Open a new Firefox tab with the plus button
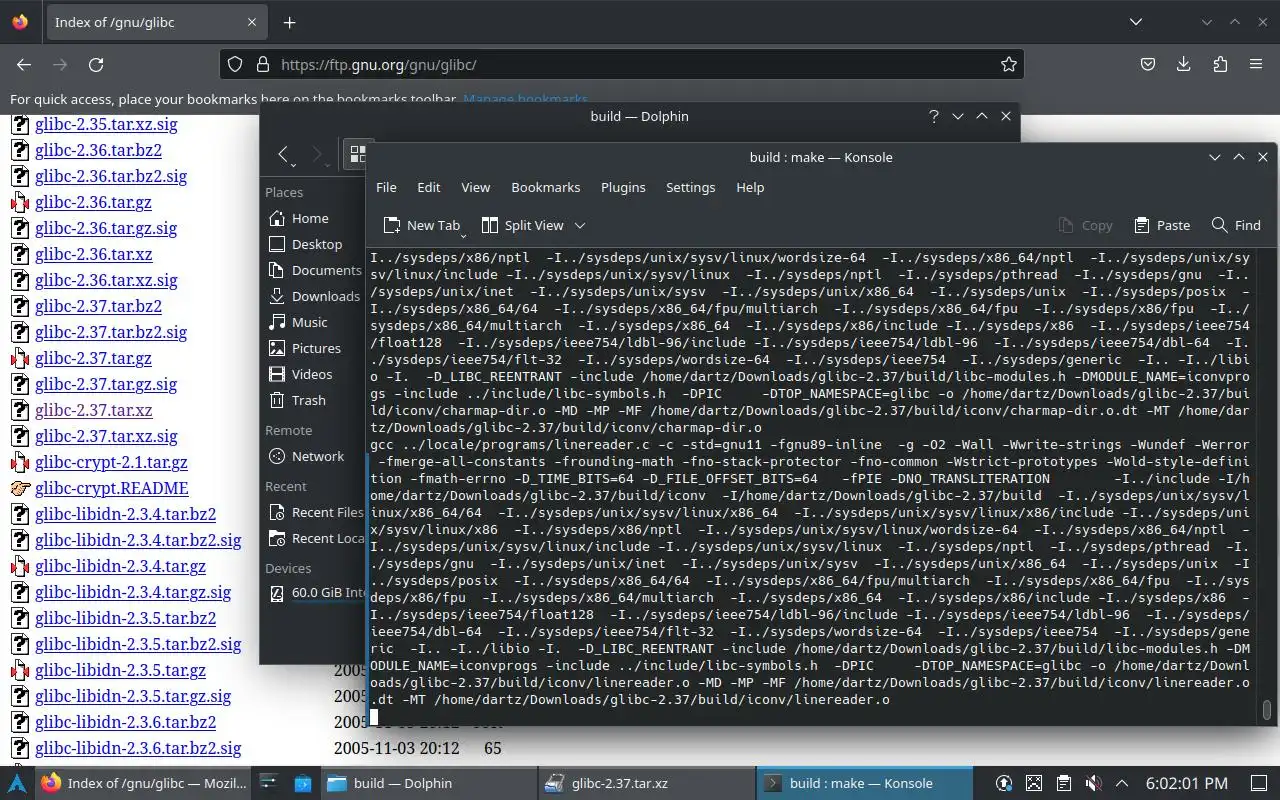1280x800 pixels. 289,22
